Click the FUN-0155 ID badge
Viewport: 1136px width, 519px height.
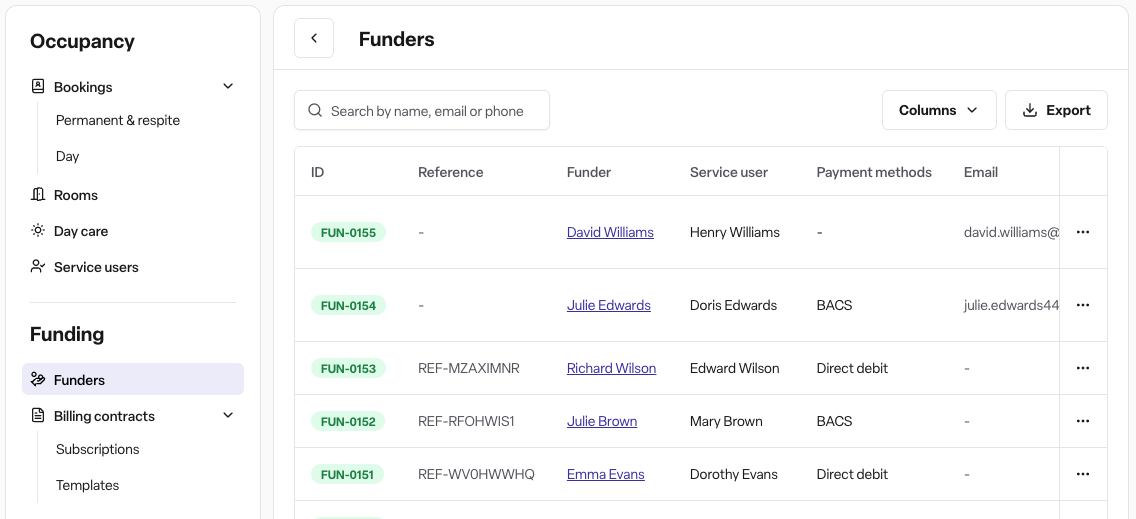coord(348,232)
